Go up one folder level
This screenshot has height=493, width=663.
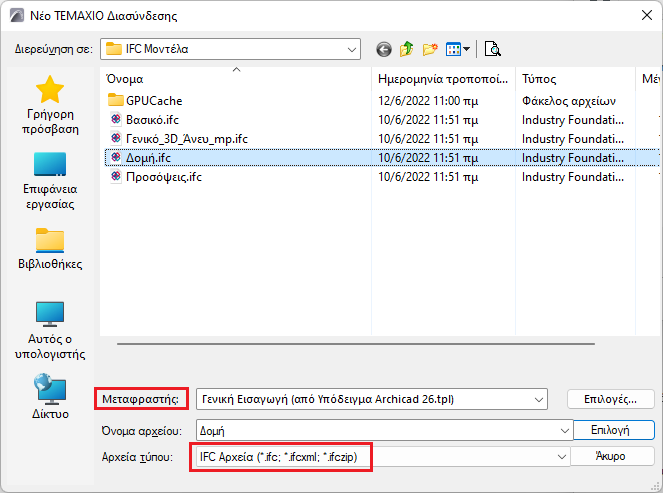[406, 49]
